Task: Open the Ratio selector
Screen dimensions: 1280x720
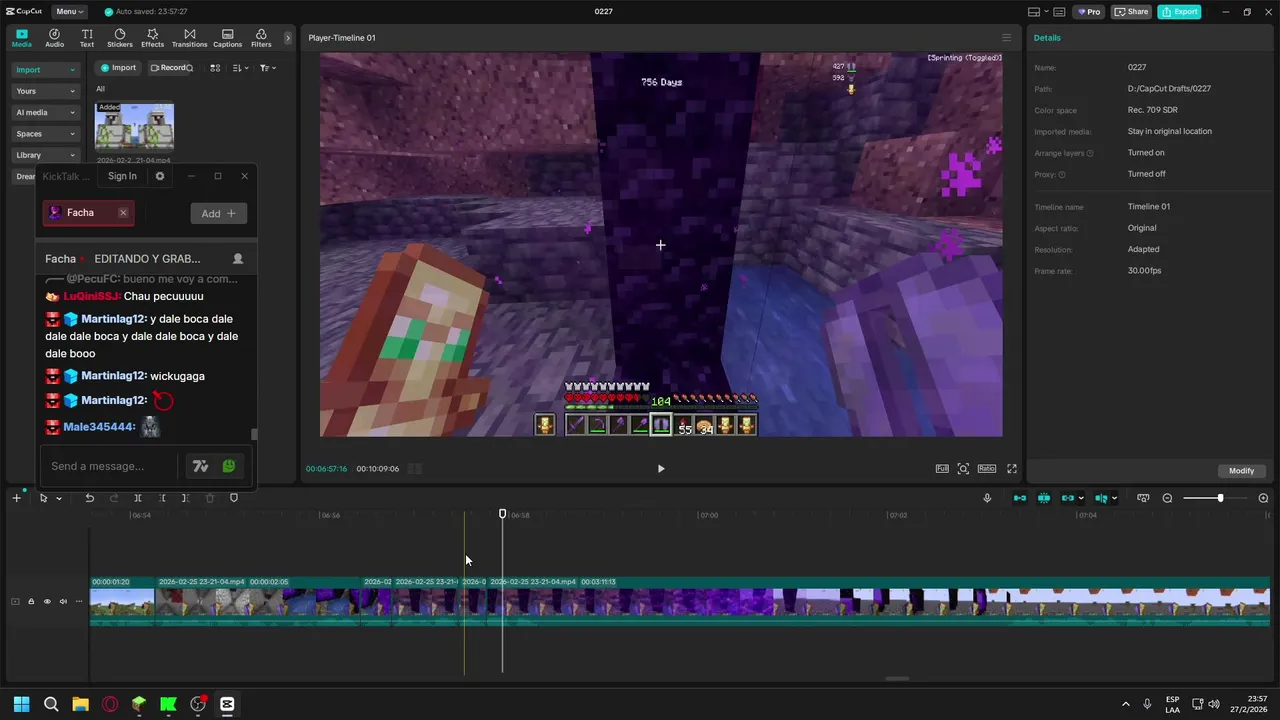Action: [x=987, y=468]
